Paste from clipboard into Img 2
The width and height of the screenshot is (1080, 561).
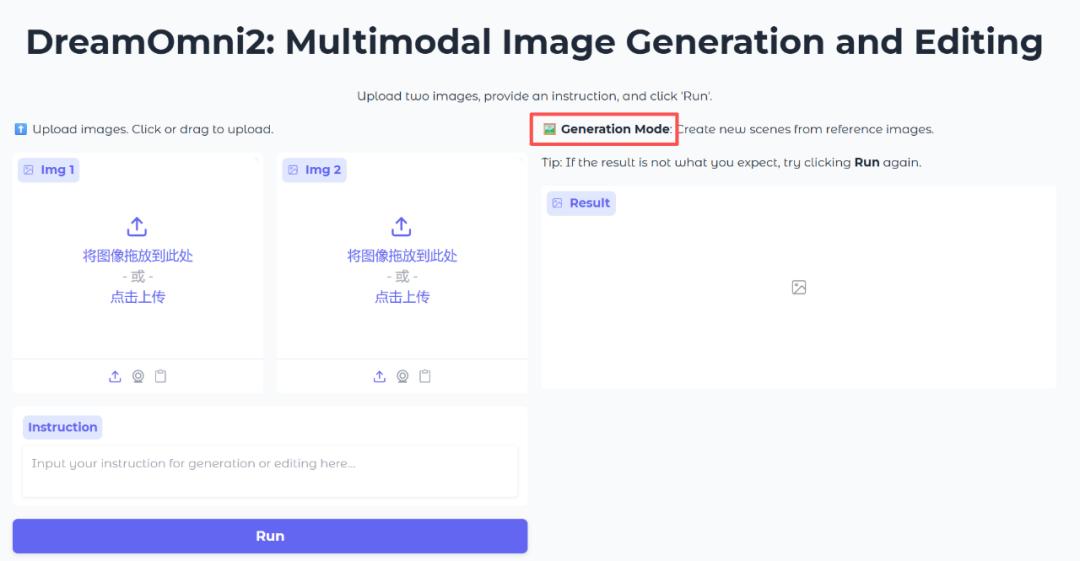pos(425,376)
